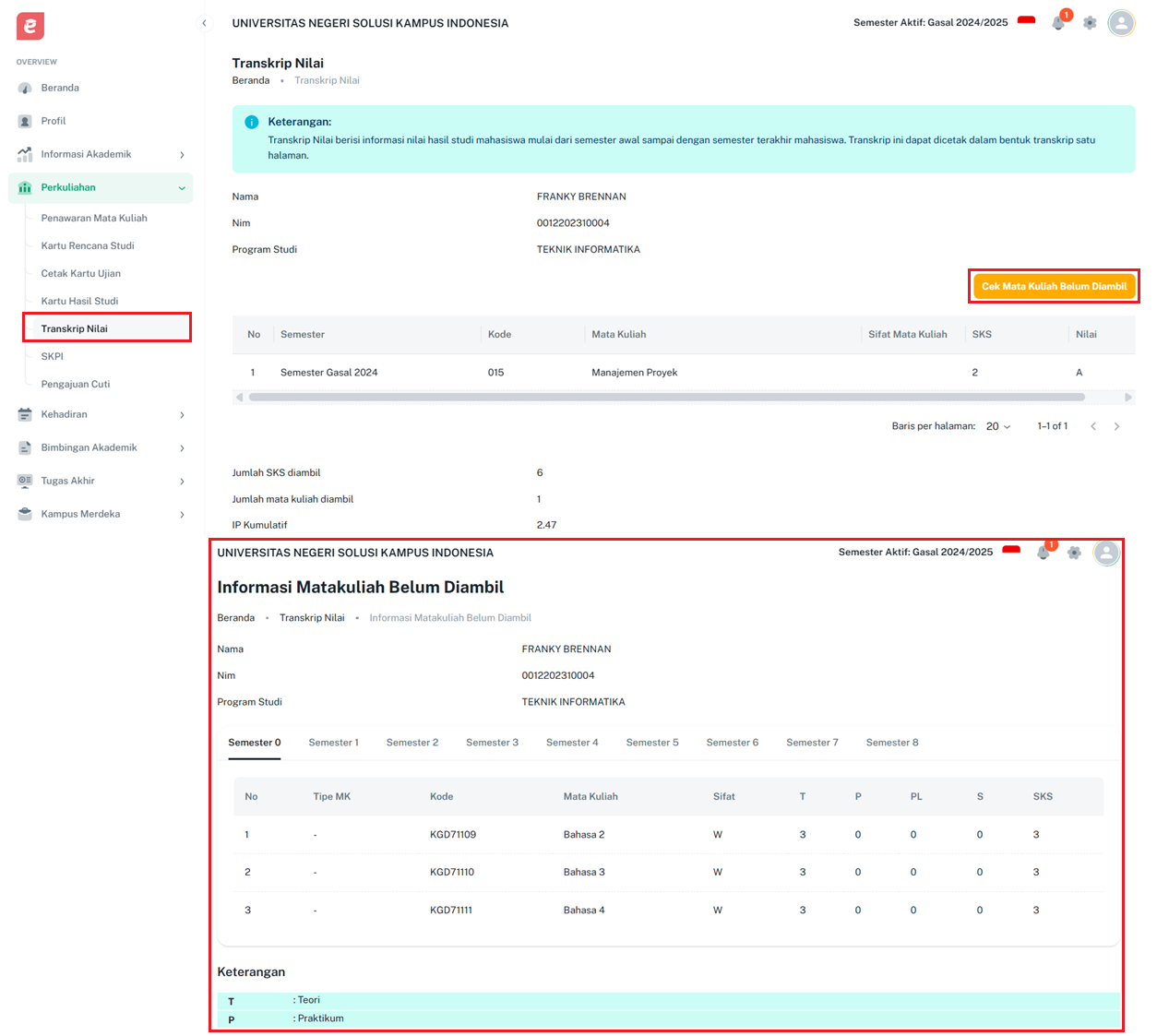Screen dimensions: 1157x1036
Task: Switch to Semester 3 tab
Action: [x=493, y=743]
